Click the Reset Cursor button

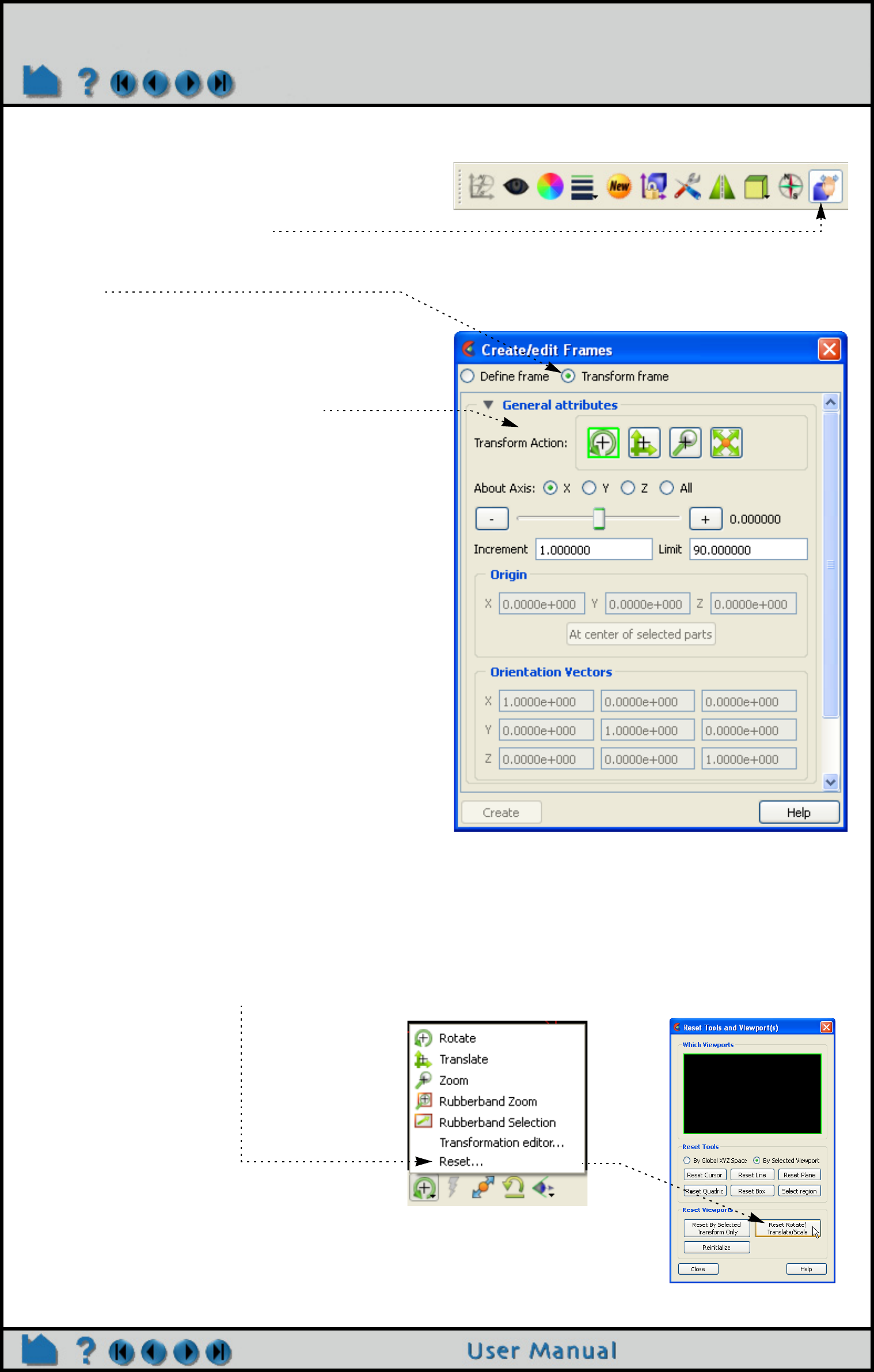pos(705,1175)
